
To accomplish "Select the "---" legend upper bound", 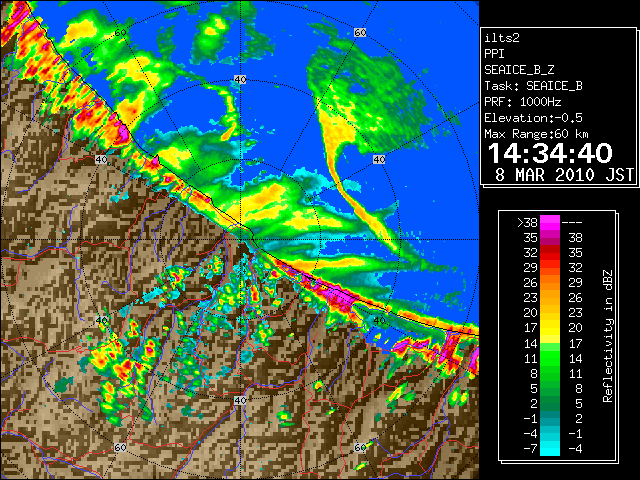I will (572, 223).
